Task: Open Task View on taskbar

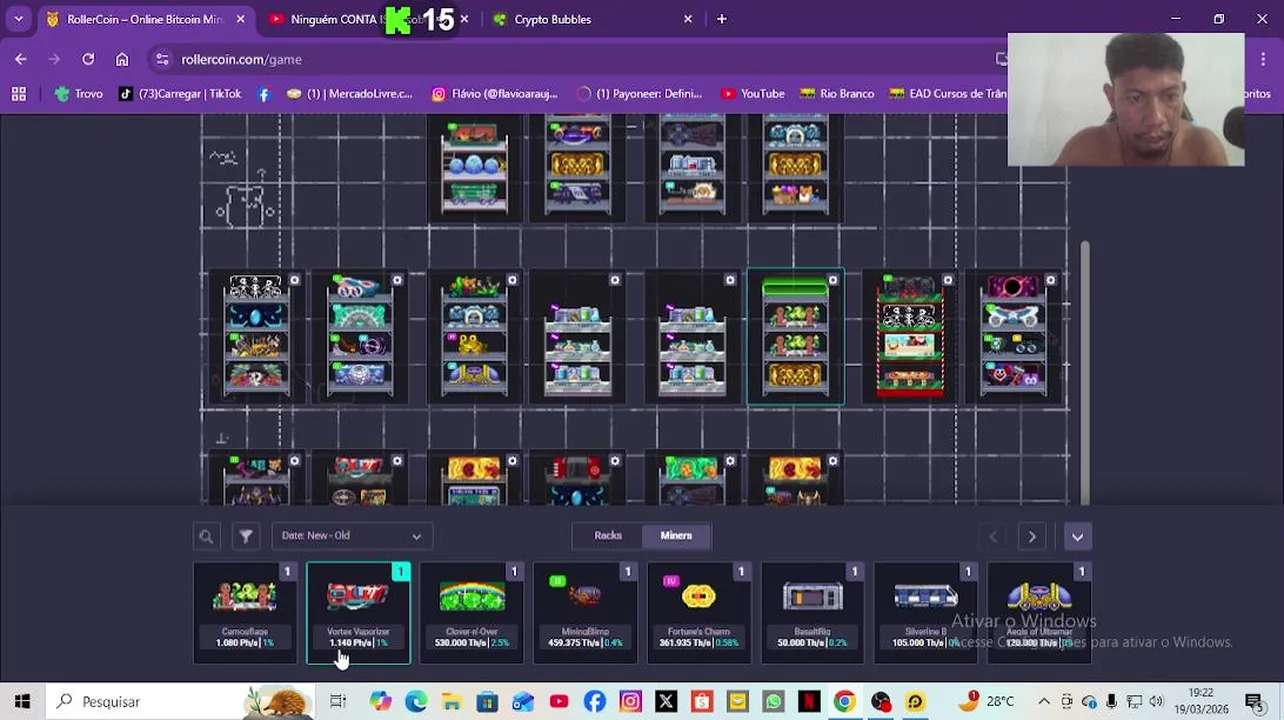Action: point(338,701)
